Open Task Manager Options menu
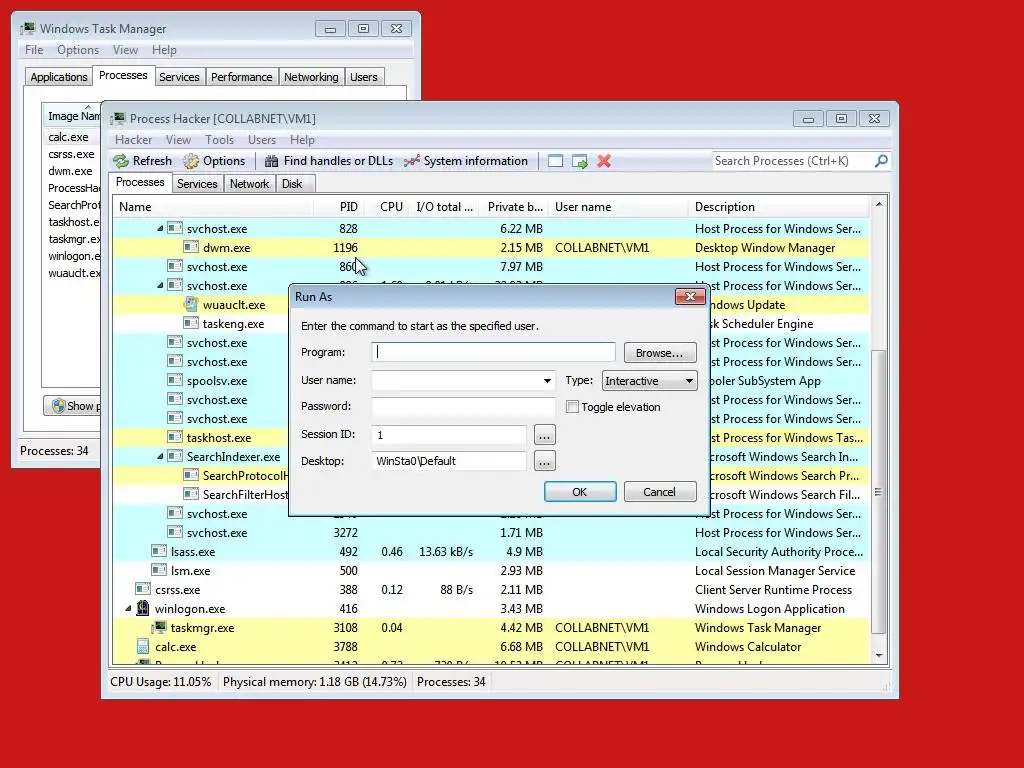1024x768 pixels. [x=78, y=50]
